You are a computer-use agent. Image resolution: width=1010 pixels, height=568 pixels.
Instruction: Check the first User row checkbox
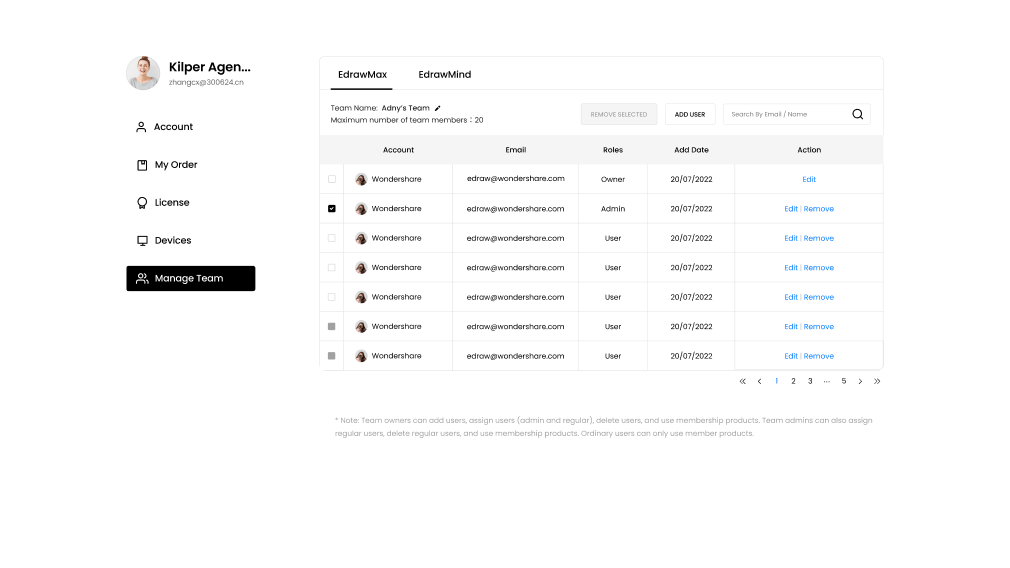(x=332, y=238)
